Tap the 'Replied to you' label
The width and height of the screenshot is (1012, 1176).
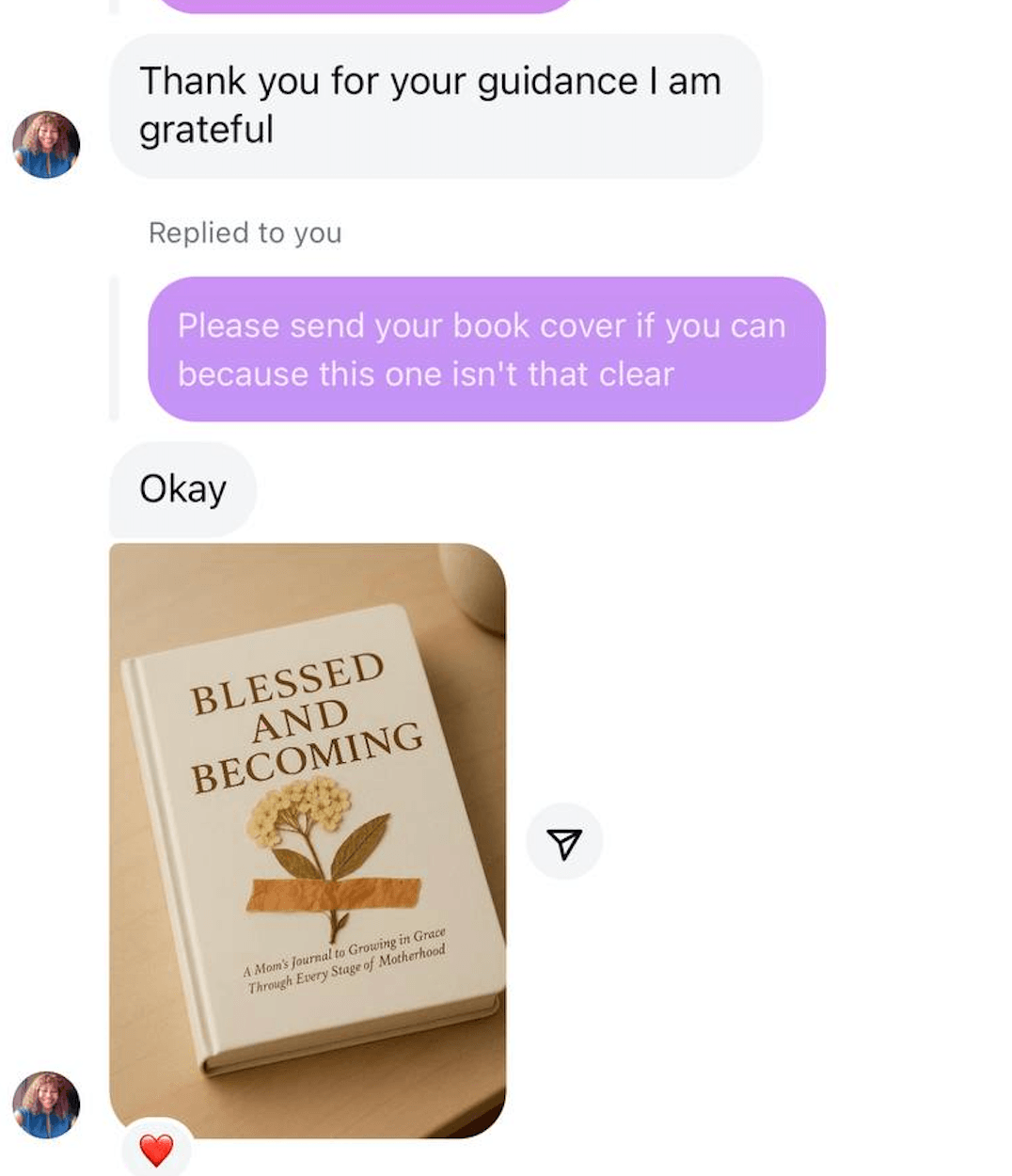(x=245, y=232)
